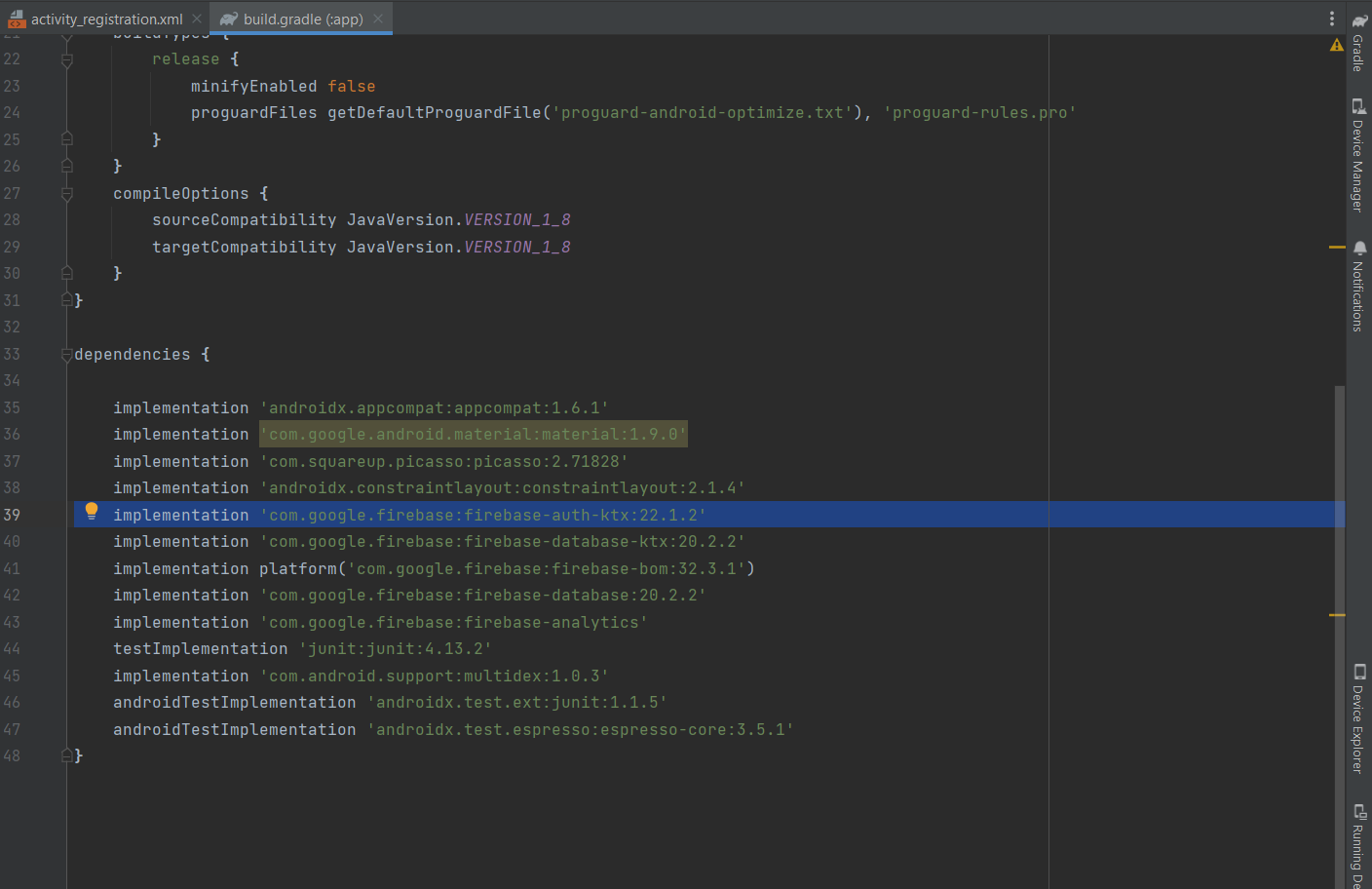This screenshot has width=1372, height=889.
Task: Click the fold end marker on line 31
Action: [x=67, y=300]
